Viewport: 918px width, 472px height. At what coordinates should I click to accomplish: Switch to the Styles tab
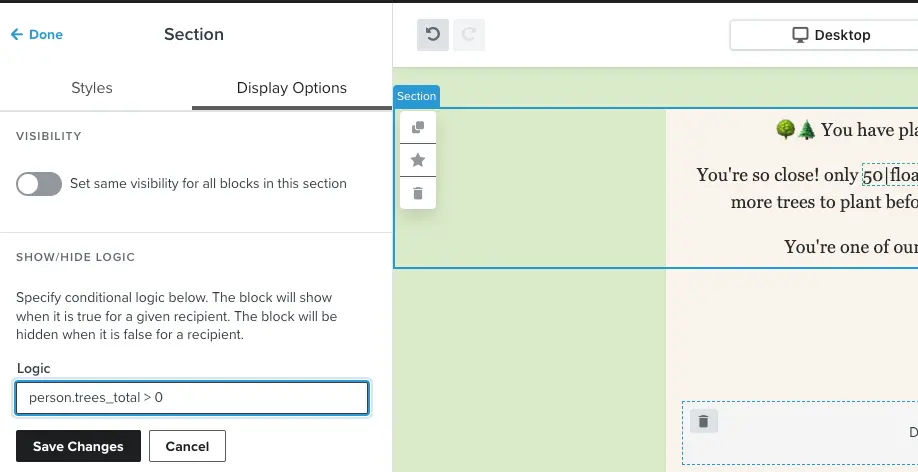[92, 88]
